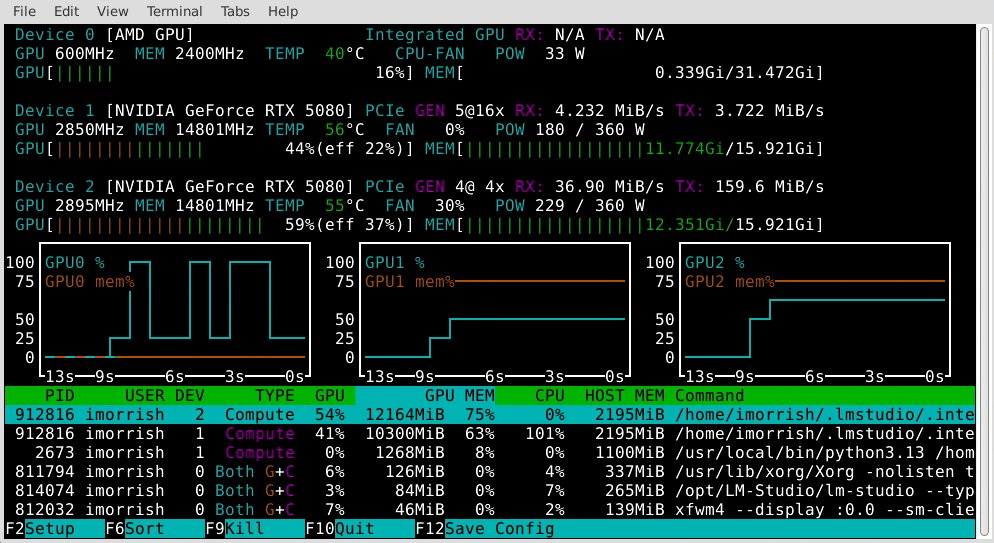
Task: Select the Xorg process row PID 811794
Action: tap(490, 471)
